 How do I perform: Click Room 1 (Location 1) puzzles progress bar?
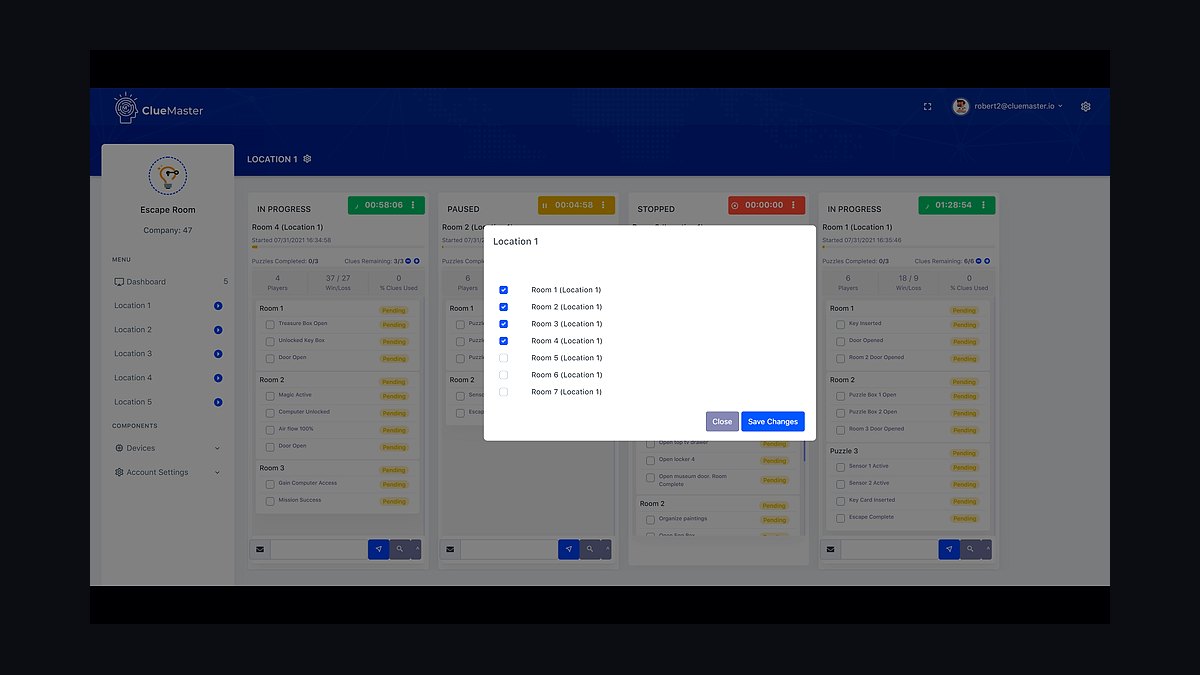point(907,246)
